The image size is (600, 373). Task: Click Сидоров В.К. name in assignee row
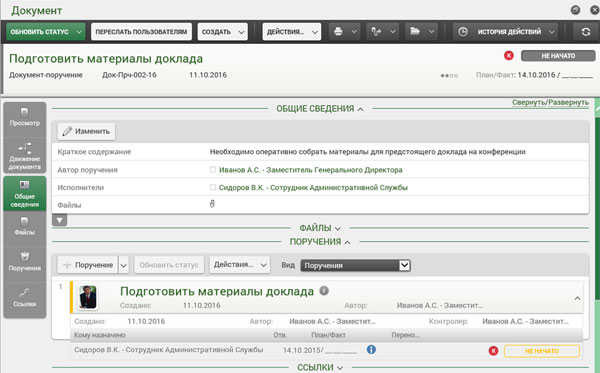169,350
